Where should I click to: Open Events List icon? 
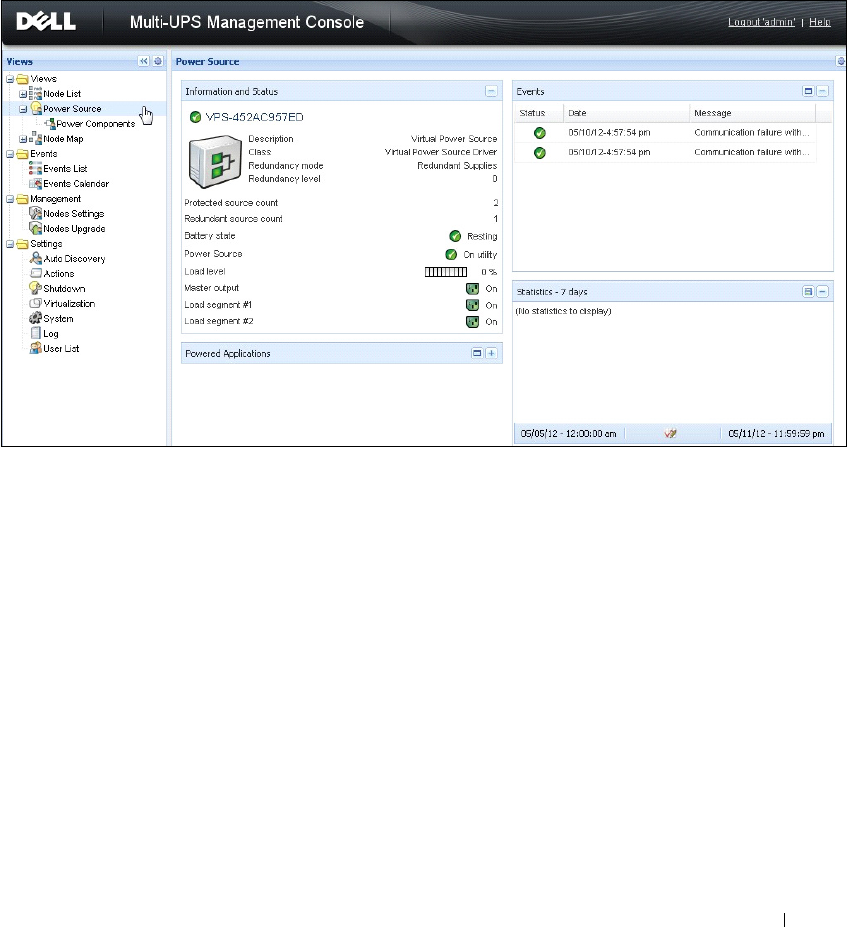[x=35, y=168]
